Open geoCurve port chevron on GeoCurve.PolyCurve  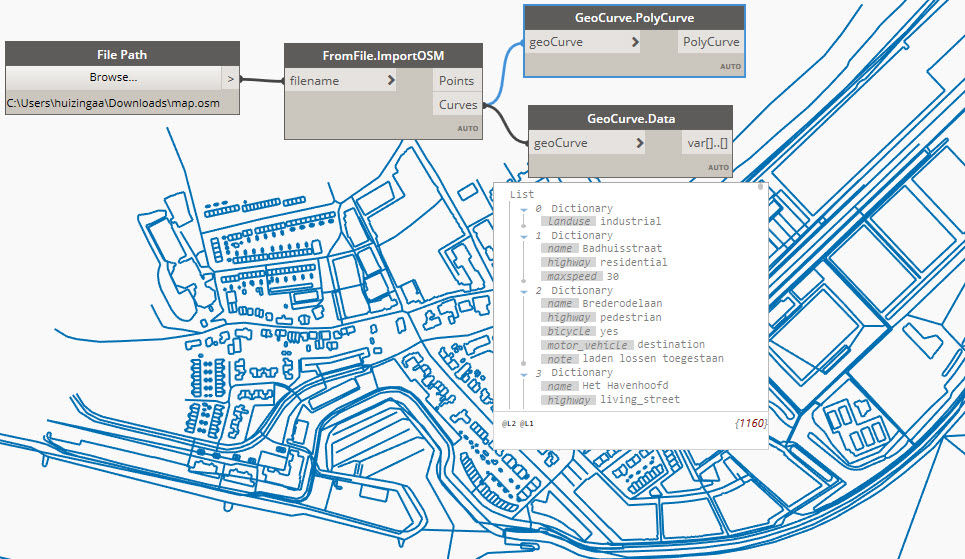(635, 42)
